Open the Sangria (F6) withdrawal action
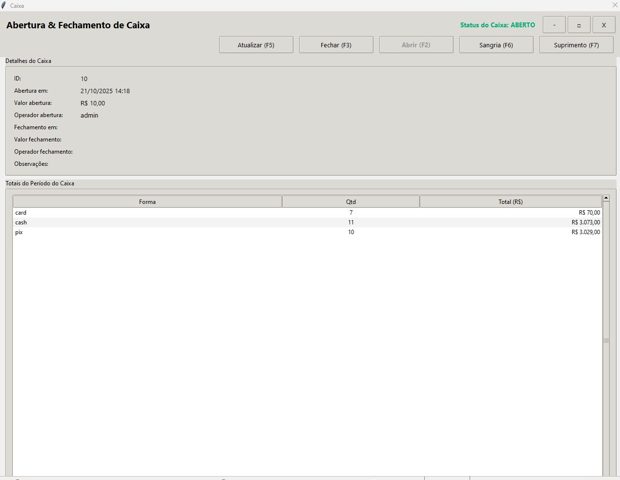Screen dimensions: 620x480 pyautogui.click(x=496, y=45)
